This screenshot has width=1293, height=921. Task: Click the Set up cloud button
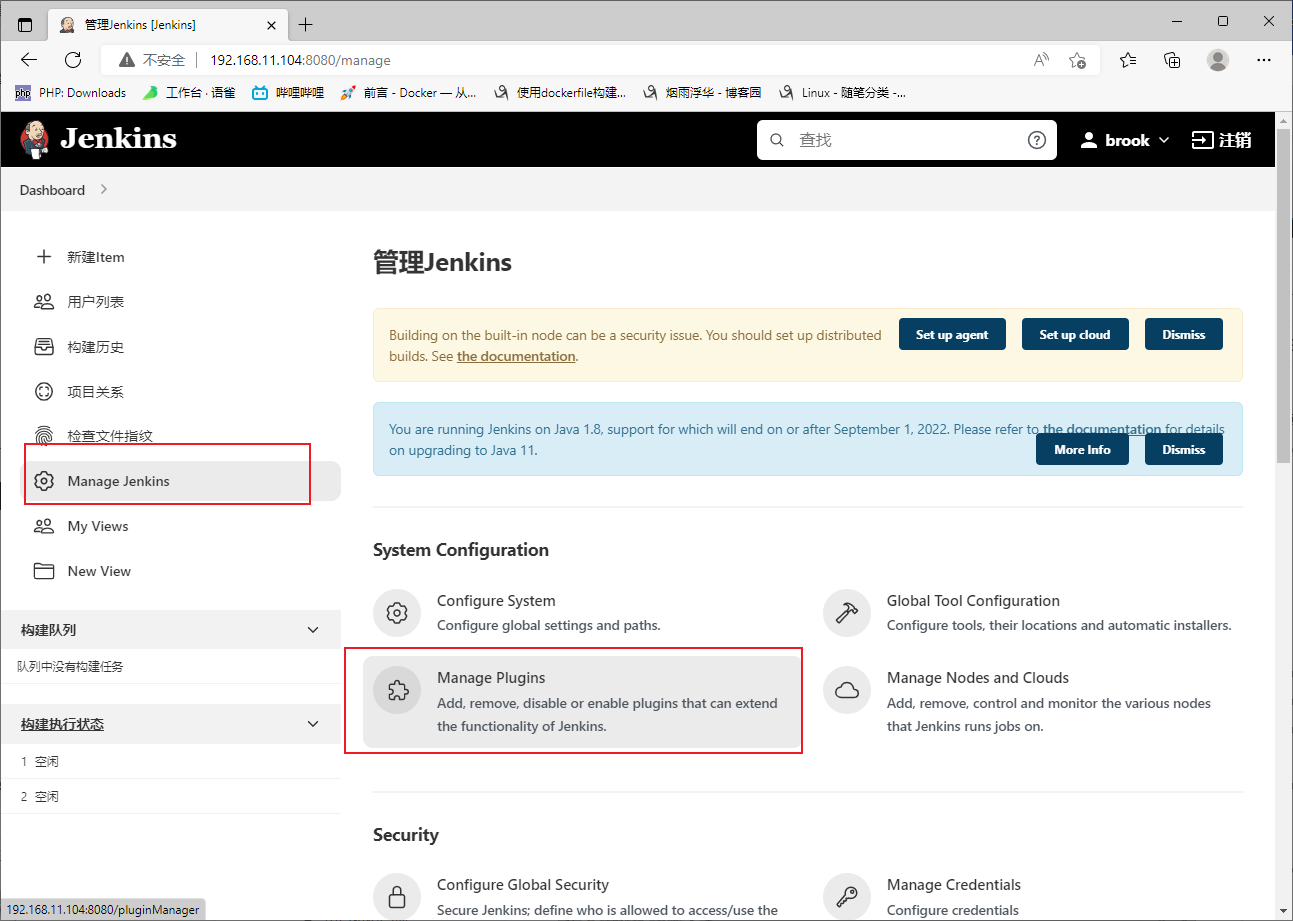1075,334
